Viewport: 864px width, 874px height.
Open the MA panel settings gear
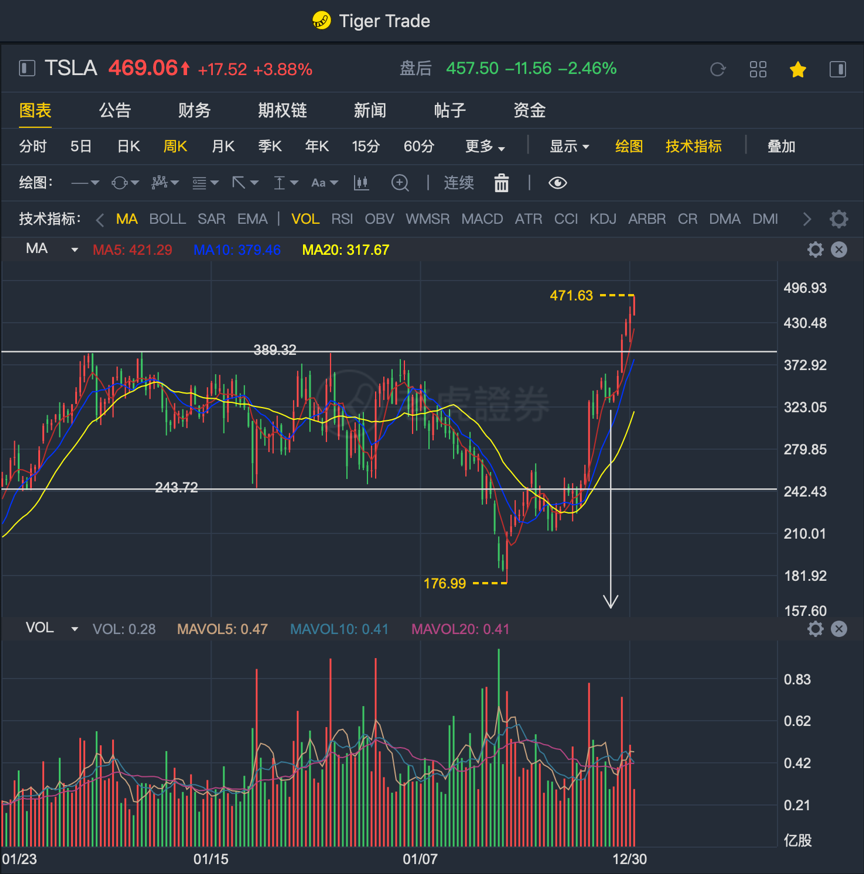pyautogui.click(x=816, y=250)
